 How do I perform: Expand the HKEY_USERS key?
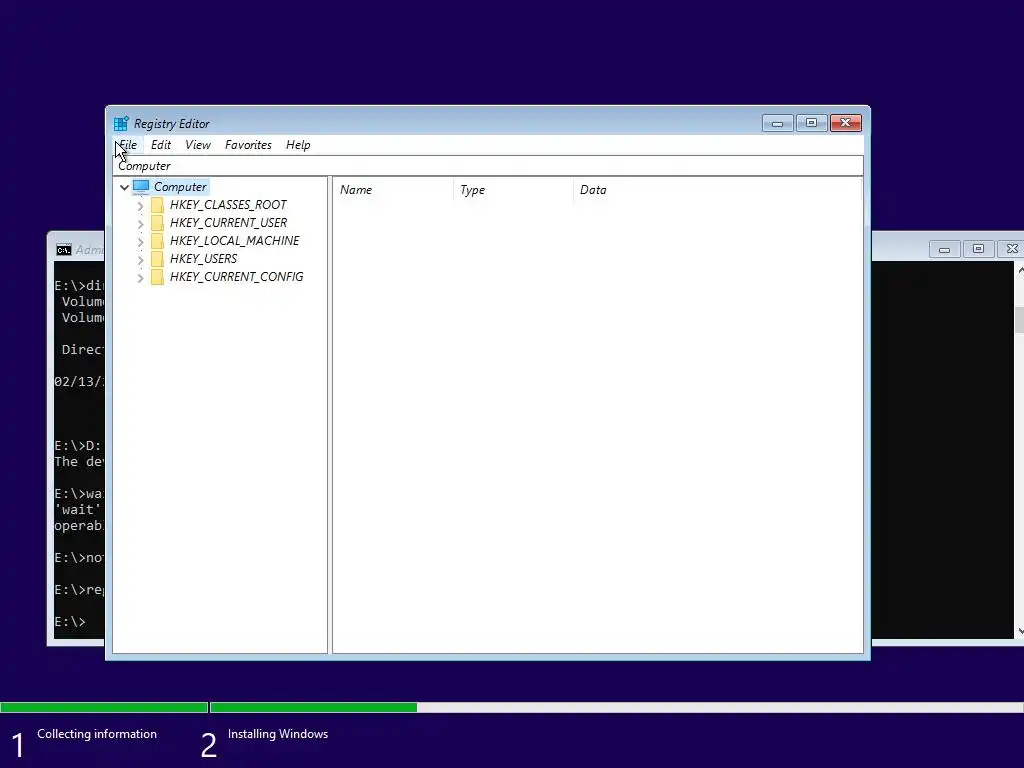140,260
